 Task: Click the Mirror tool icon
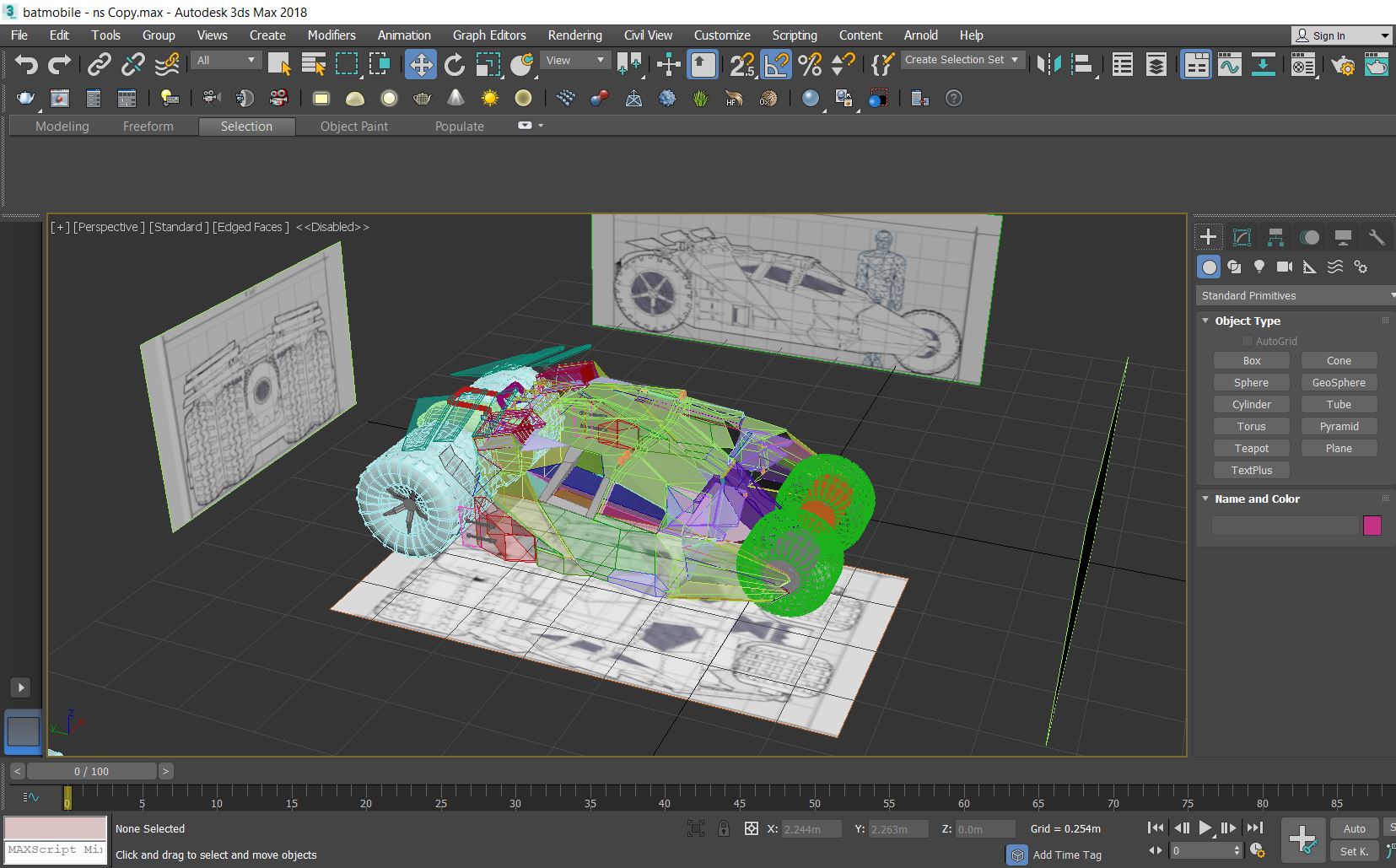1048,64
